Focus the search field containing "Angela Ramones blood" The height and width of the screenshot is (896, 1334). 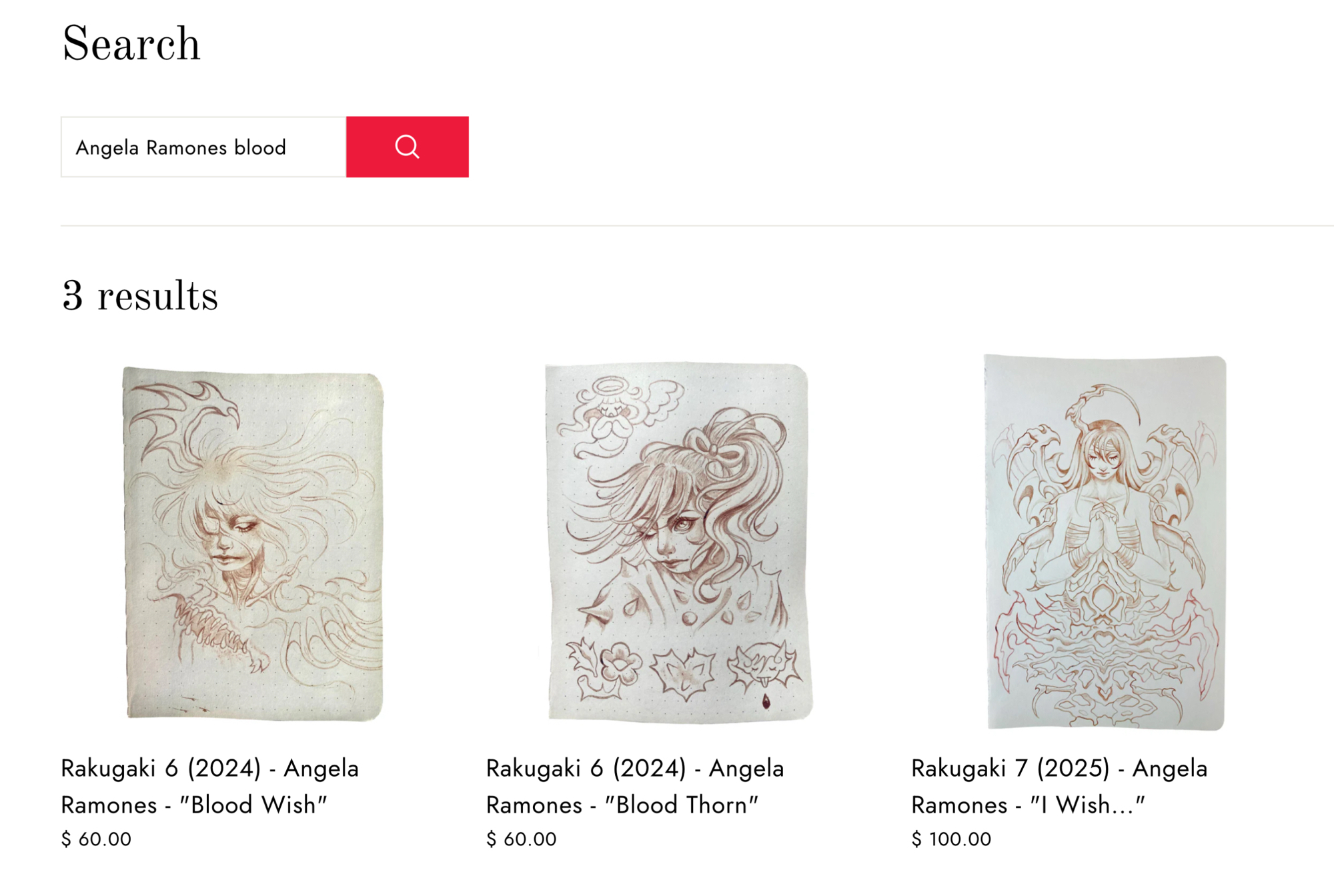(x=203, y=147)
